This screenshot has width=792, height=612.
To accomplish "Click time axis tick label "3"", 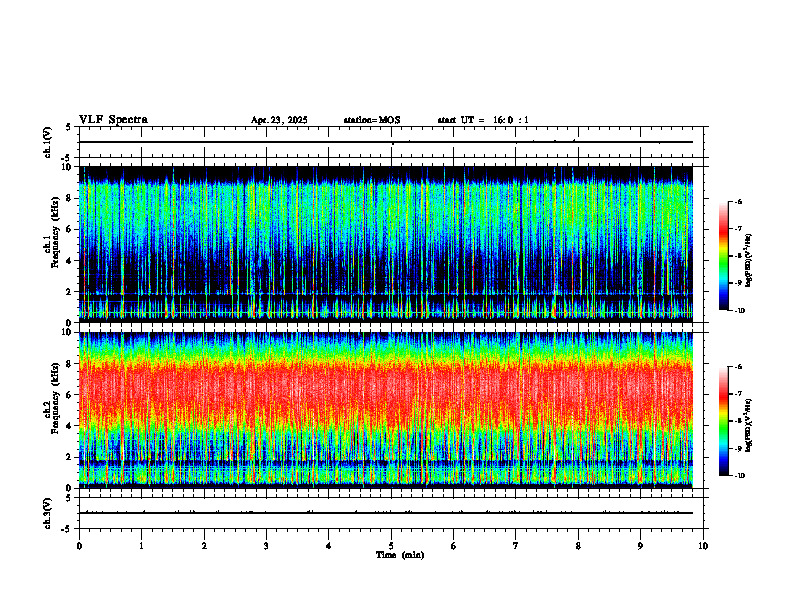I will [x=266, y=546].
